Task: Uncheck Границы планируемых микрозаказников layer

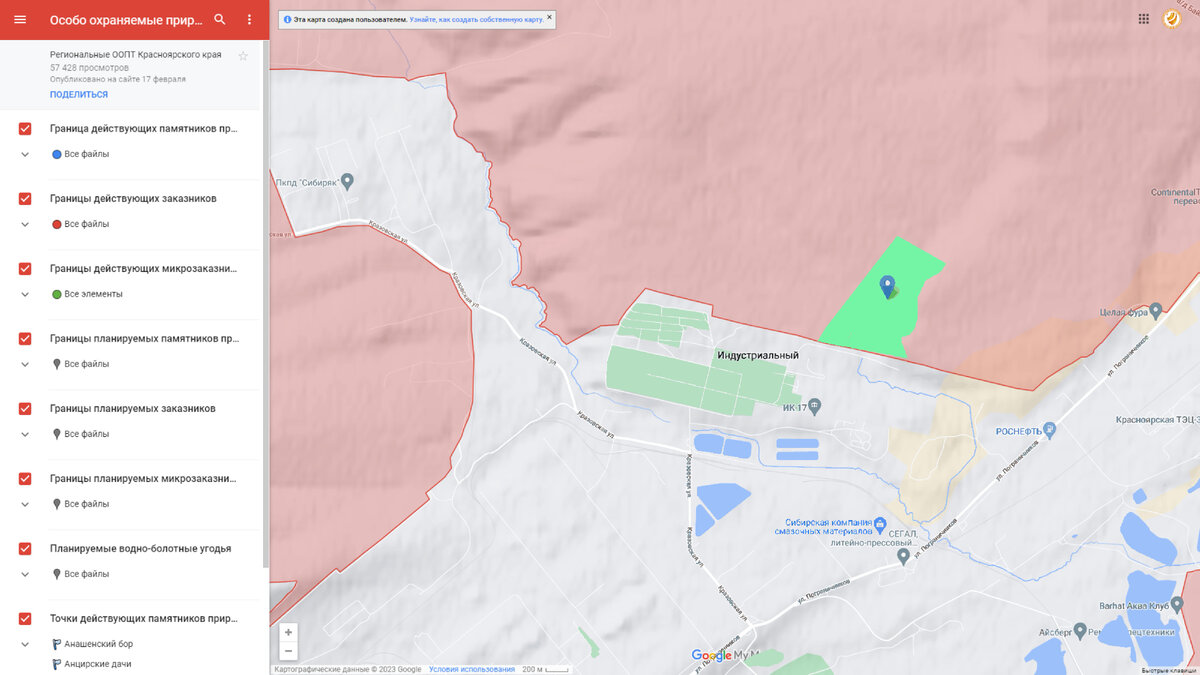Action: click(25, 479)
